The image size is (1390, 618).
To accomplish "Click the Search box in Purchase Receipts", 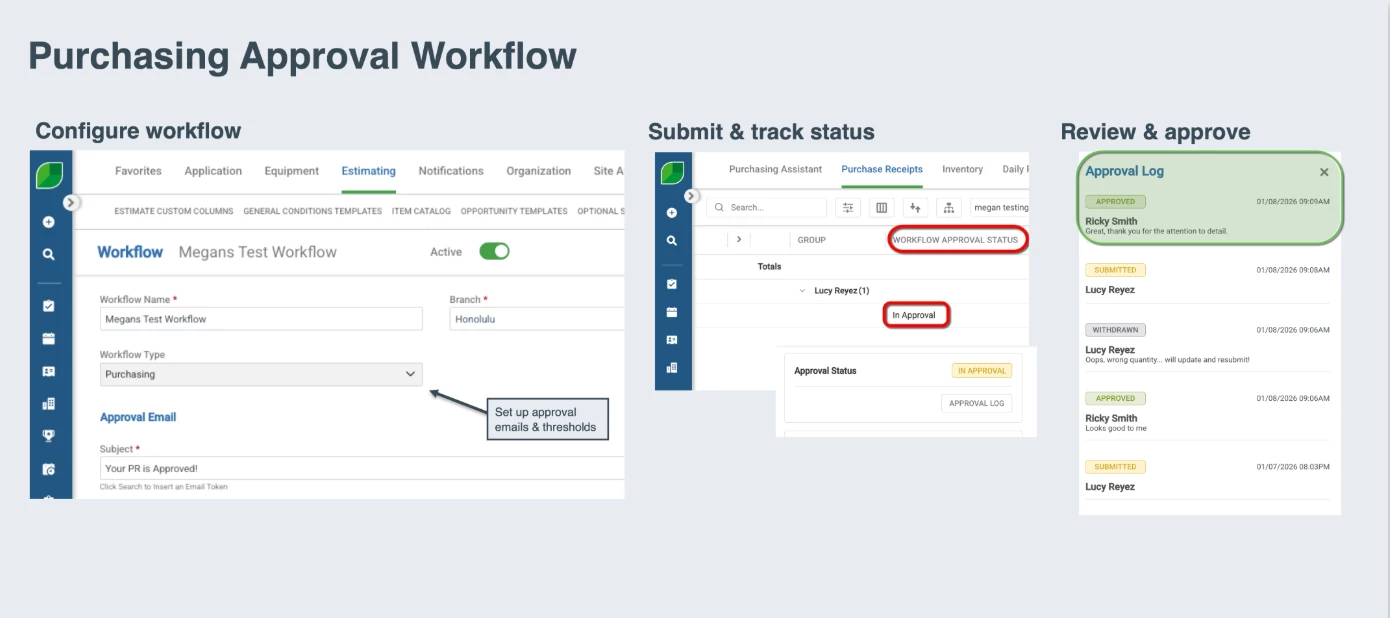I will pyautogui.click(x=766, y=207).
